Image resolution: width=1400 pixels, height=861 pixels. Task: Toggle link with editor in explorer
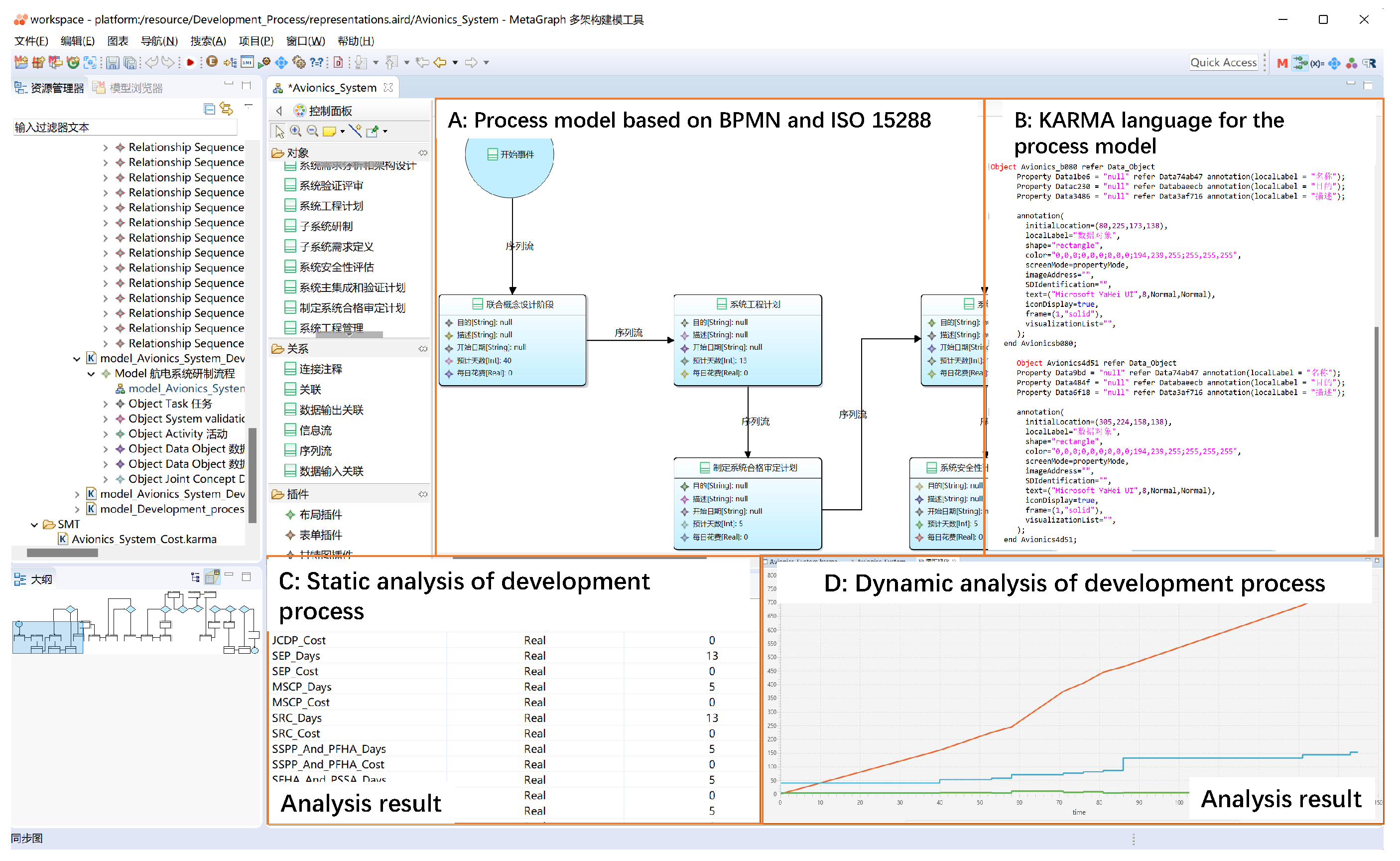click(x=227, y=109)
